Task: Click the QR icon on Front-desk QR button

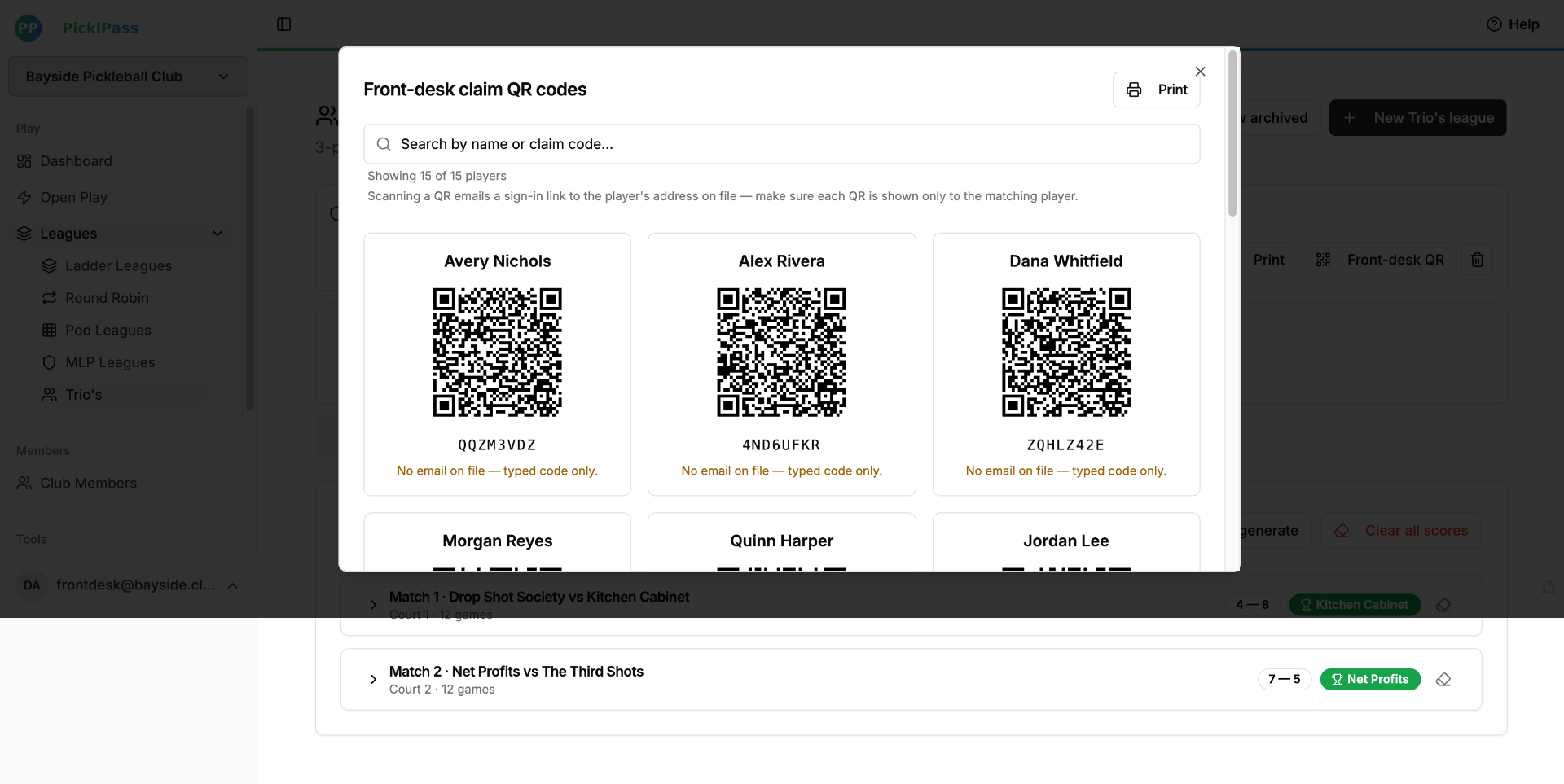Action: [x=1323, y=260]
